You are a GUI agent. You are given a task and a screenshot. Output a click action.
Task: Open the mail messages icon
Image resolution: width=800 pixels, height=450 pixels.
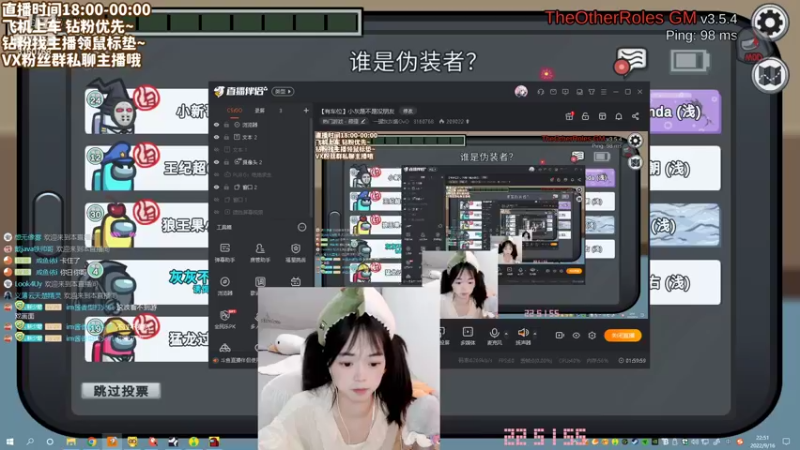click(553, 92)
